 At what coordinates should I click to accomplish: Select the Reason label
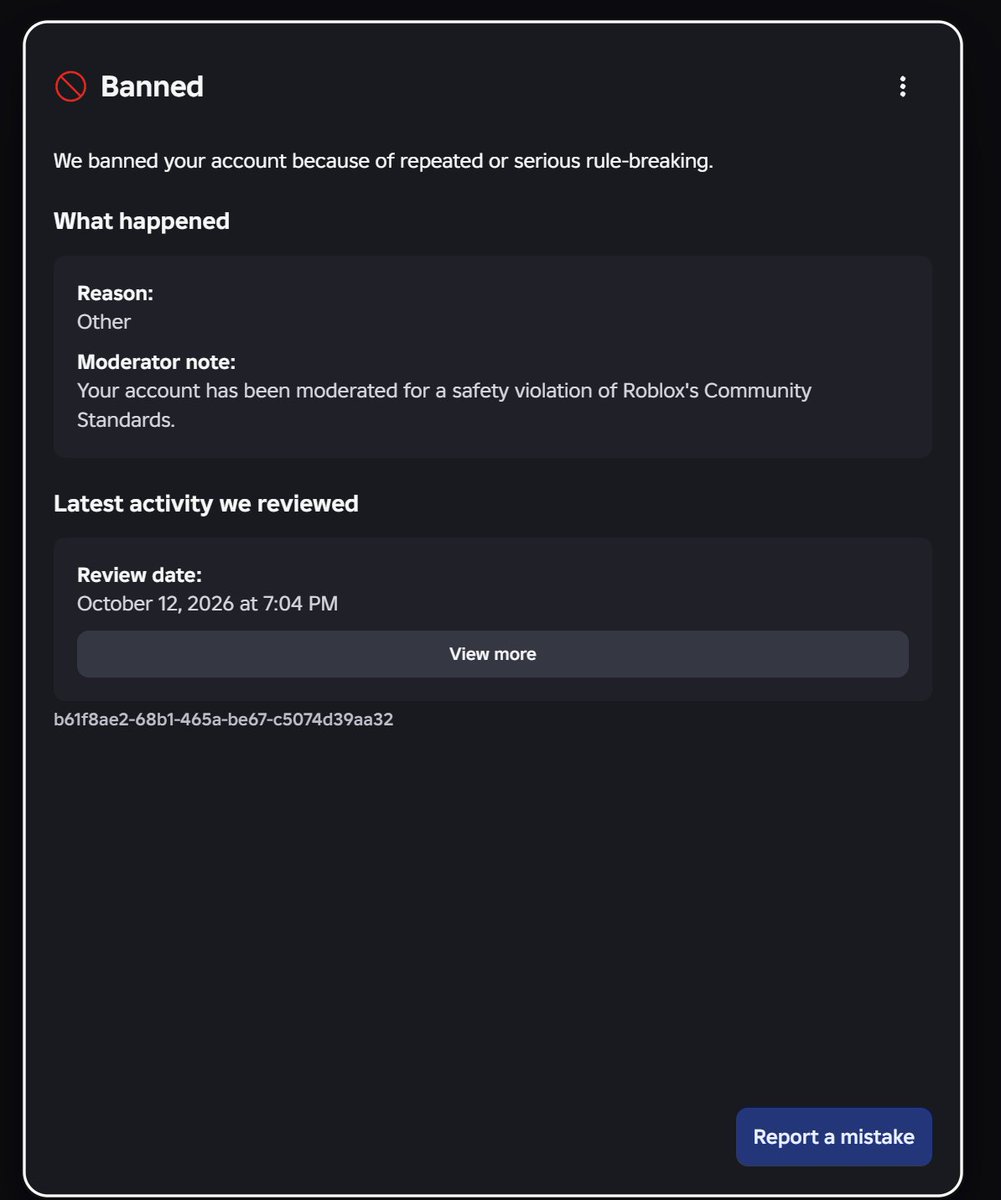pos(115,294)
